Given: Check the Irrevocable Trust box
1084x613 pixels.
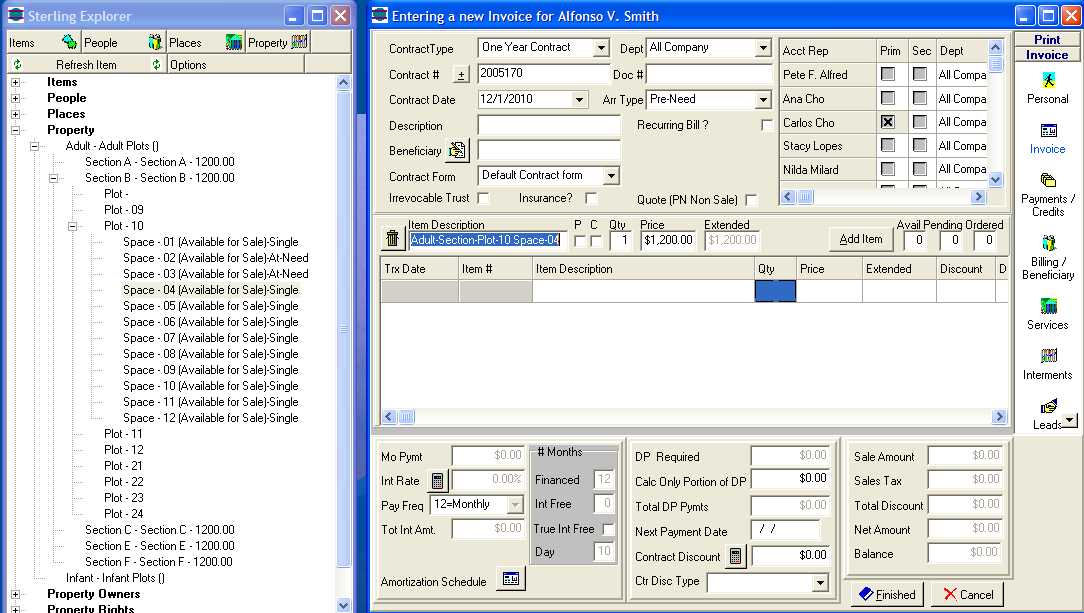Looking at the screenshot, I should [484, 199].
